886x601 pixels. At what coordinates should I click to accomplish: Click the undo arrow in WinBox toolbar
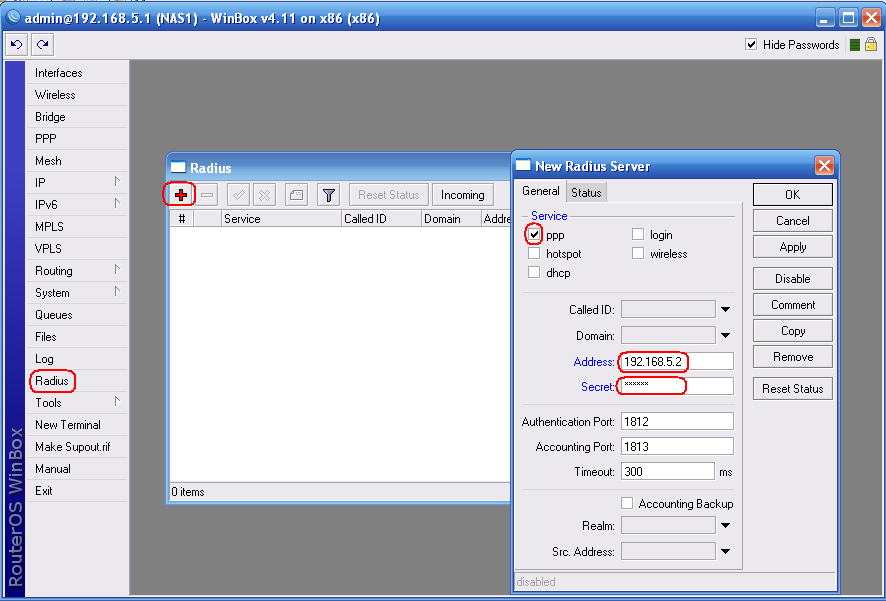(16, 44)
